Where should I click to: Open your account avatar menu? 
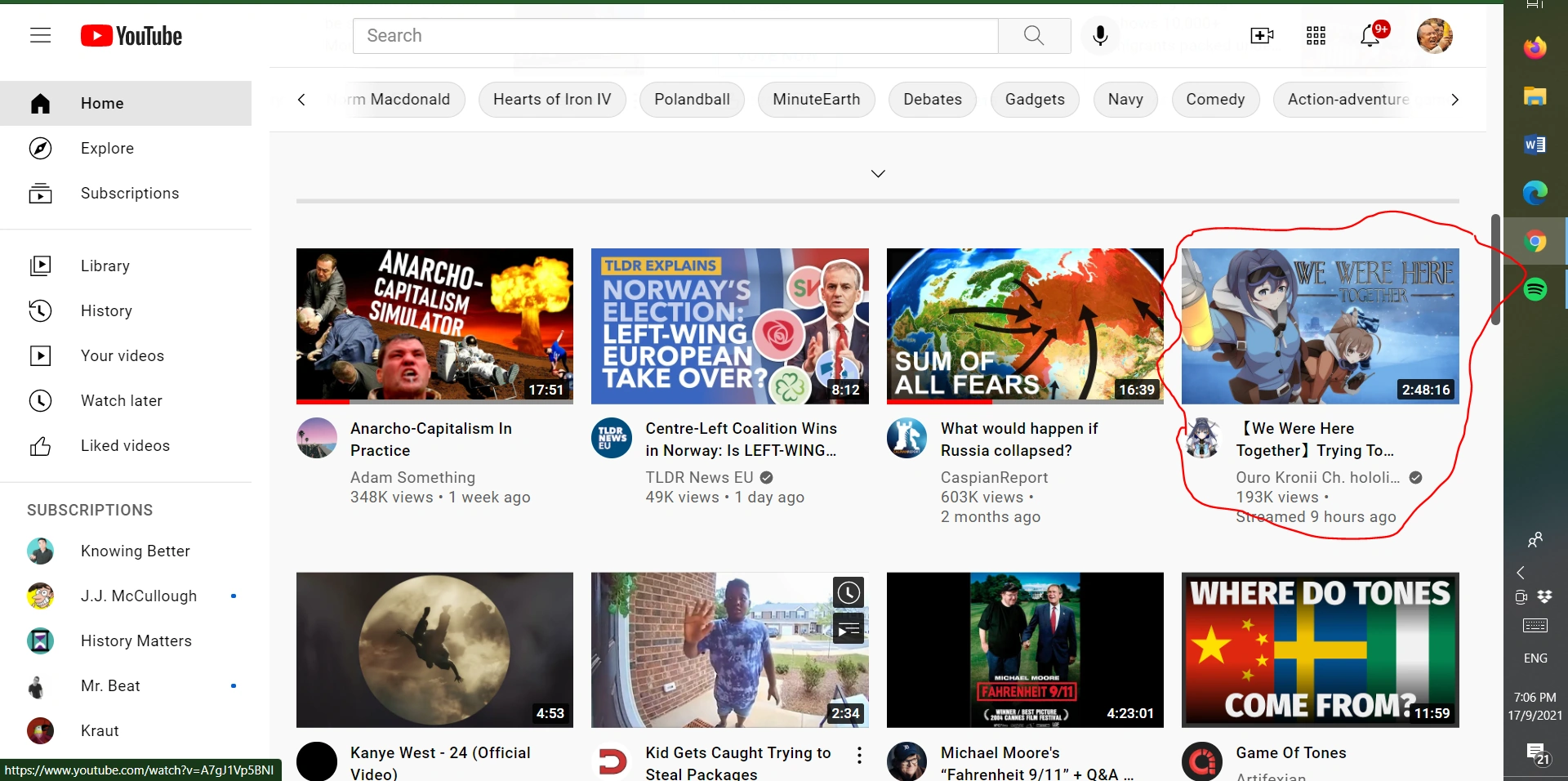pos(1435,35)
